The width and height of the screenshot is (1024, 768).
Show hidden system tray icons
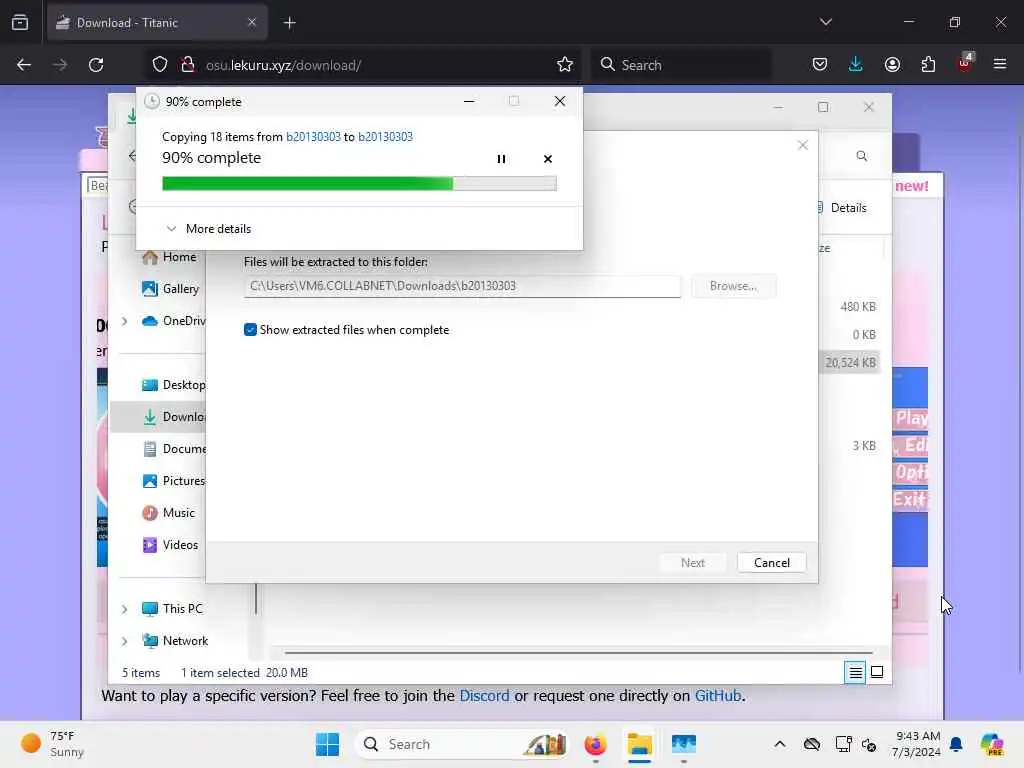click(780, 744)
